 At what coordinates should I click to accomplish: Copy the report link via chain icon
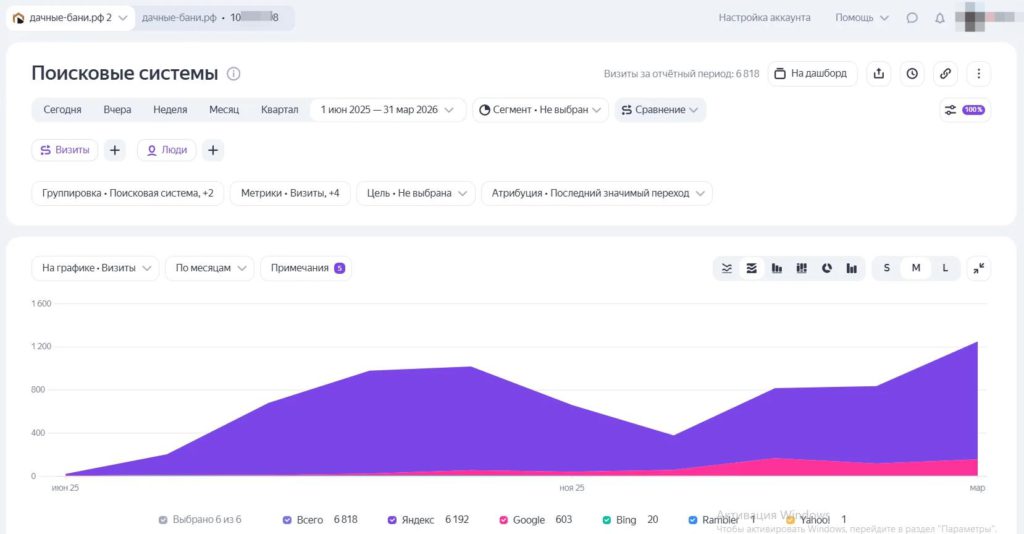tap(945, 74)
